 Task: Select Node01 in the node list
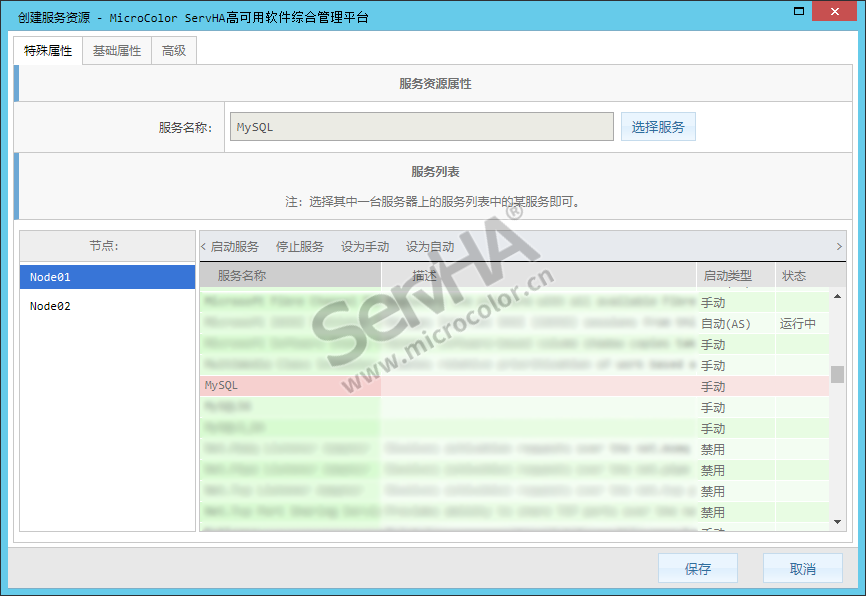108,277
